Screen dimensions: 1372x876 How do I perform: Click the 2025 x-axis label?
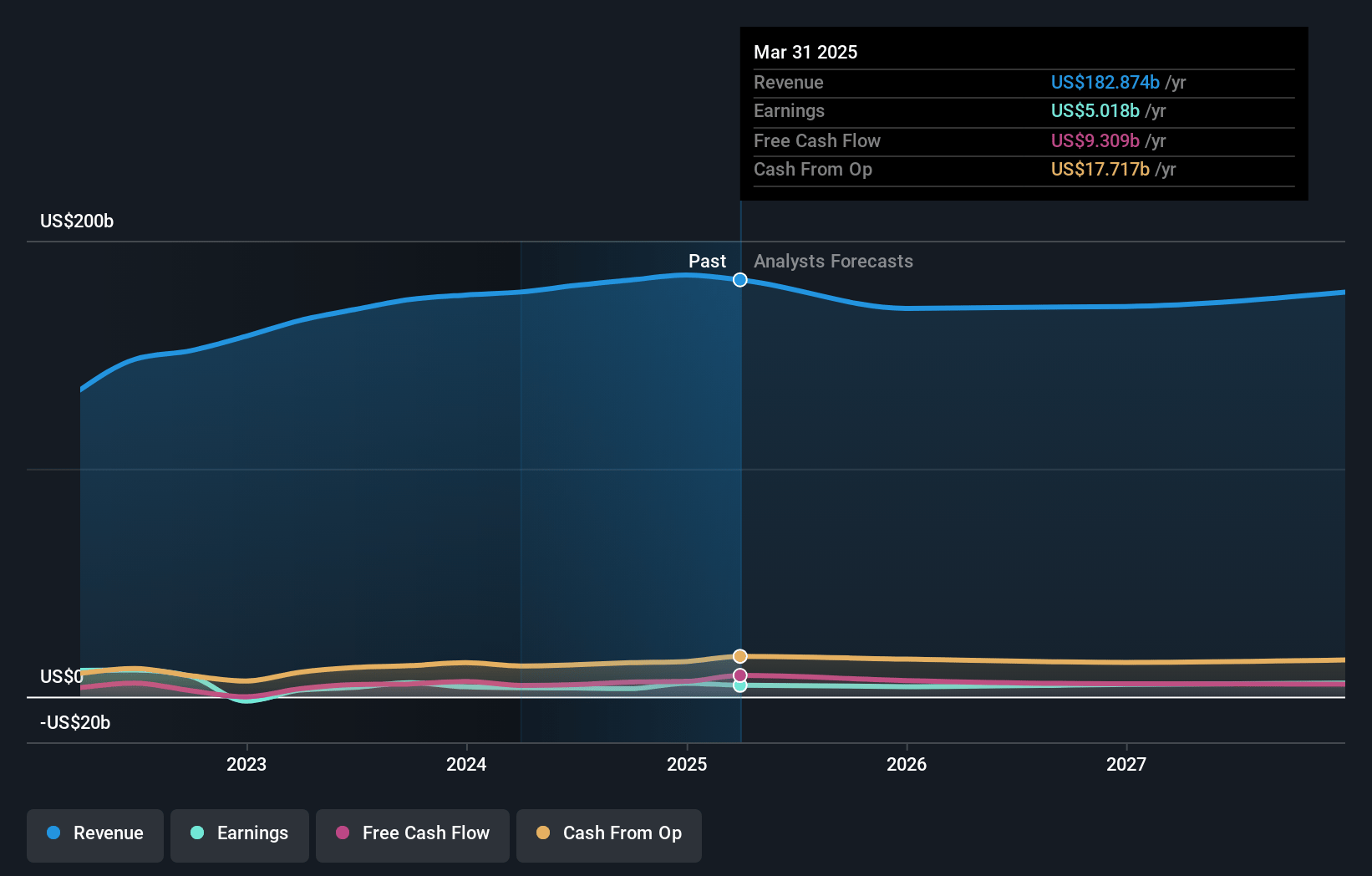tap(687, 764)
